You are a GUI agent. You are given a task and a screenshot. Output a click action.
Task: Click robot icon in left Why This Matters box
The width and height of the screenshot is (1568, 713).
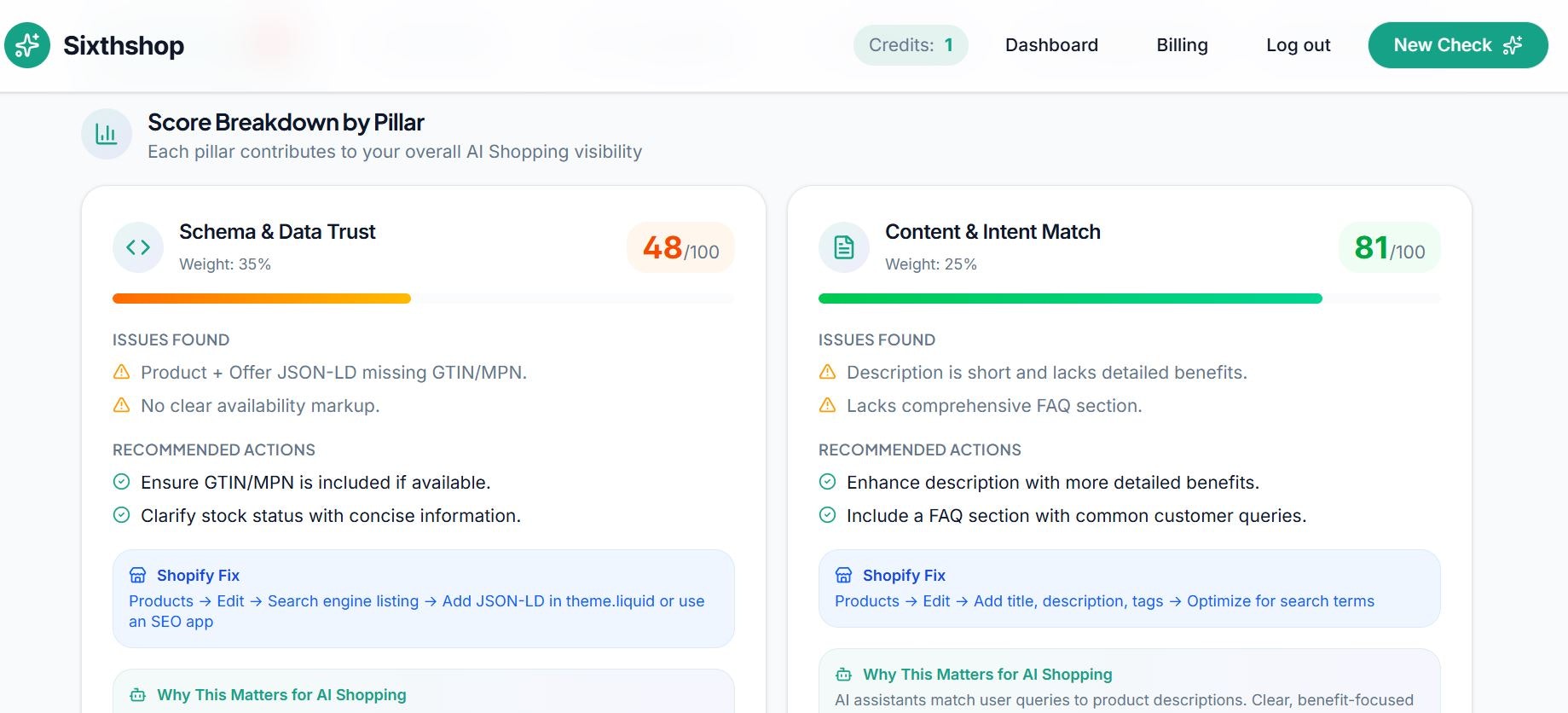click(137, 695)
